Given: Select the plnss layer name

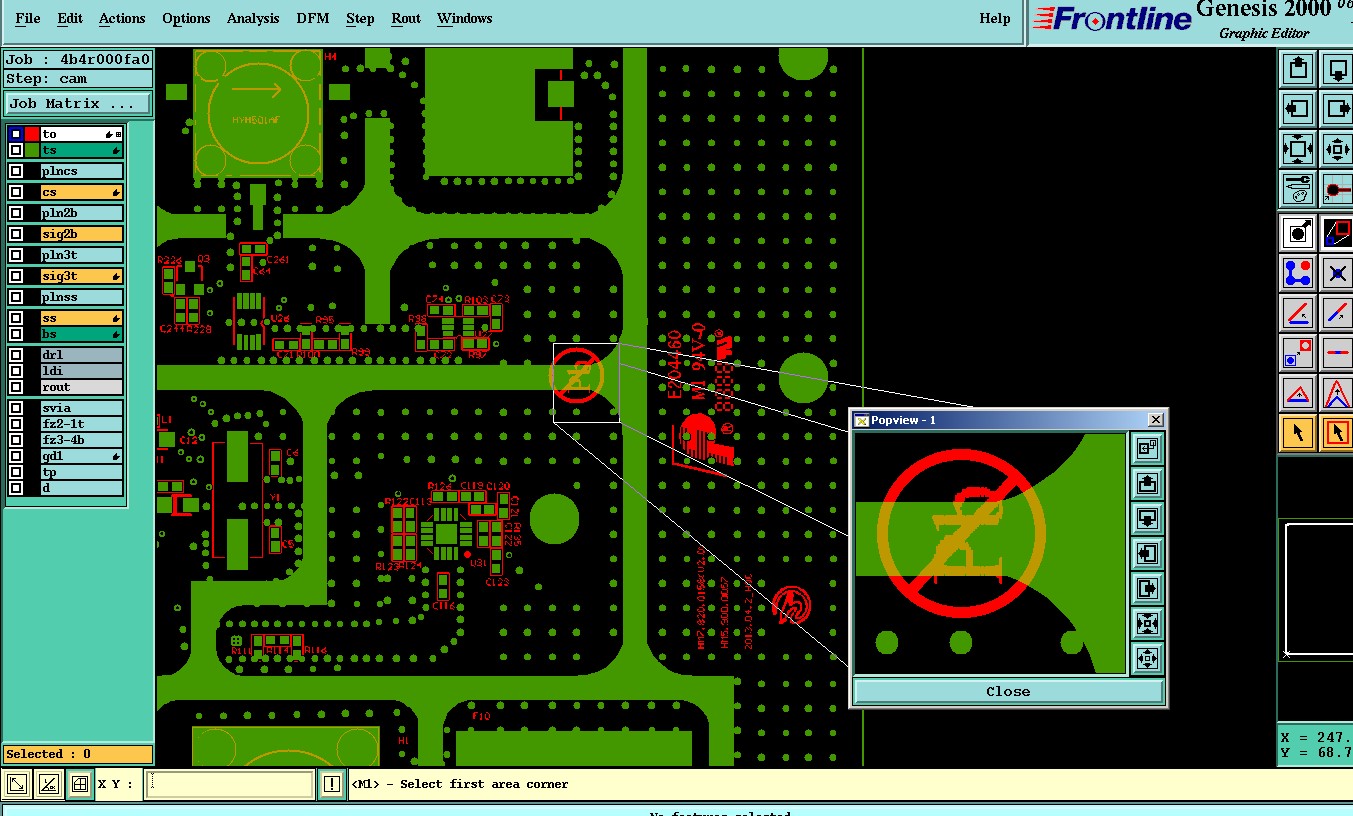Looking at the screenshot, I should click(x=81, y=297).
